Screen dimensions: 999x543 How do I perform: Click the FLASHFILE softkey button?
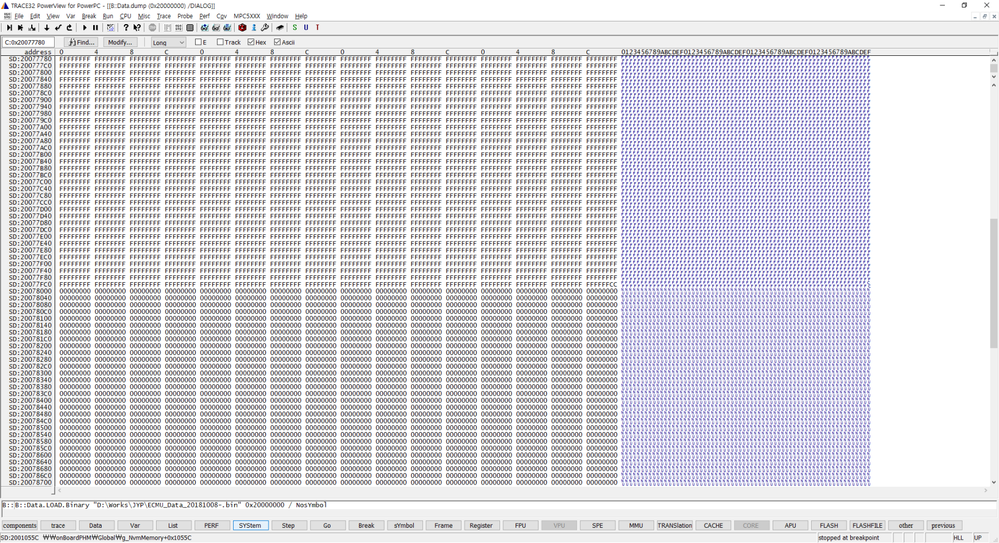[x=867, y=525]
